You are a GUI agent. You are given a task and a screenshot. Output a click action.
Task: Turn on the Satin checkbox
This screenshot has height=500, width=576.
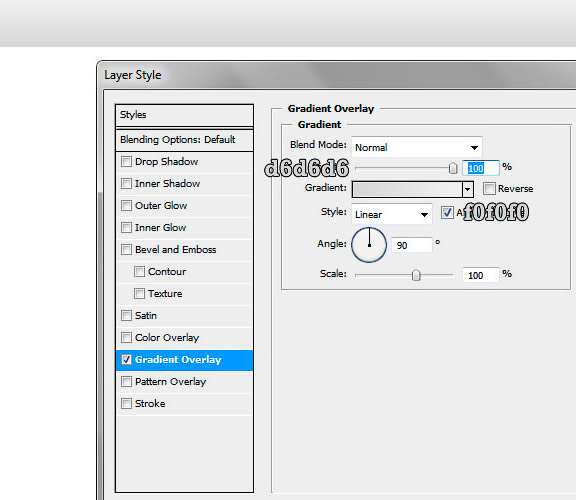[x=126, y=316]
